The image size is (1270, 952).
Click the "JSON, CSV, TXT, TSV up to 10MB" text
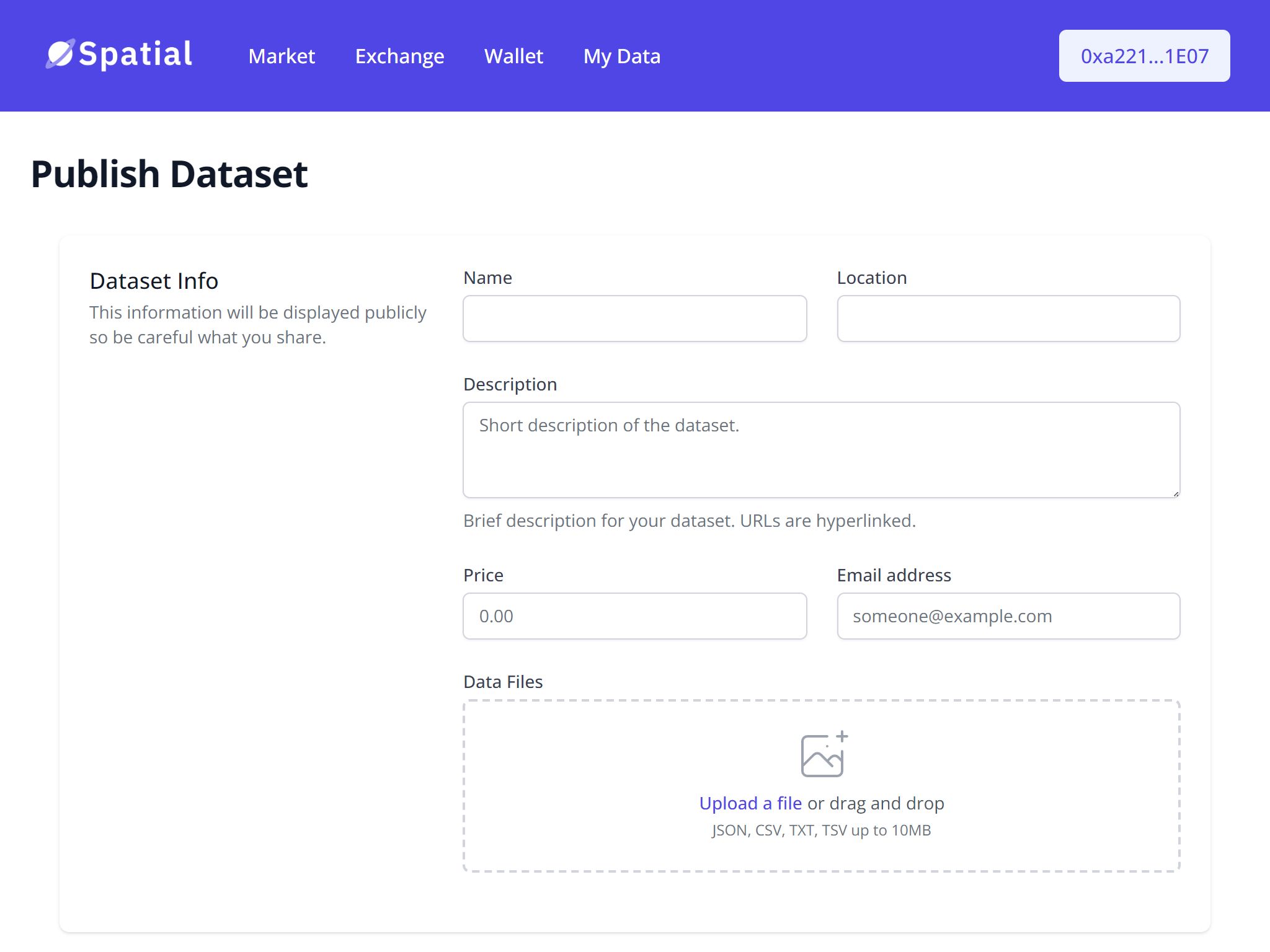coord(821,831)
